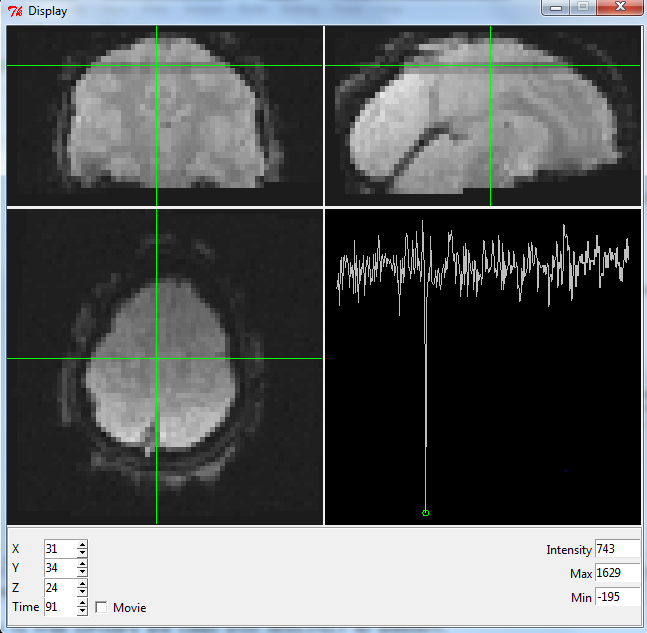This screenshot has width=647, height=633.
Task: Decrease the Y coordinate spinner
Action: point(82,572)
